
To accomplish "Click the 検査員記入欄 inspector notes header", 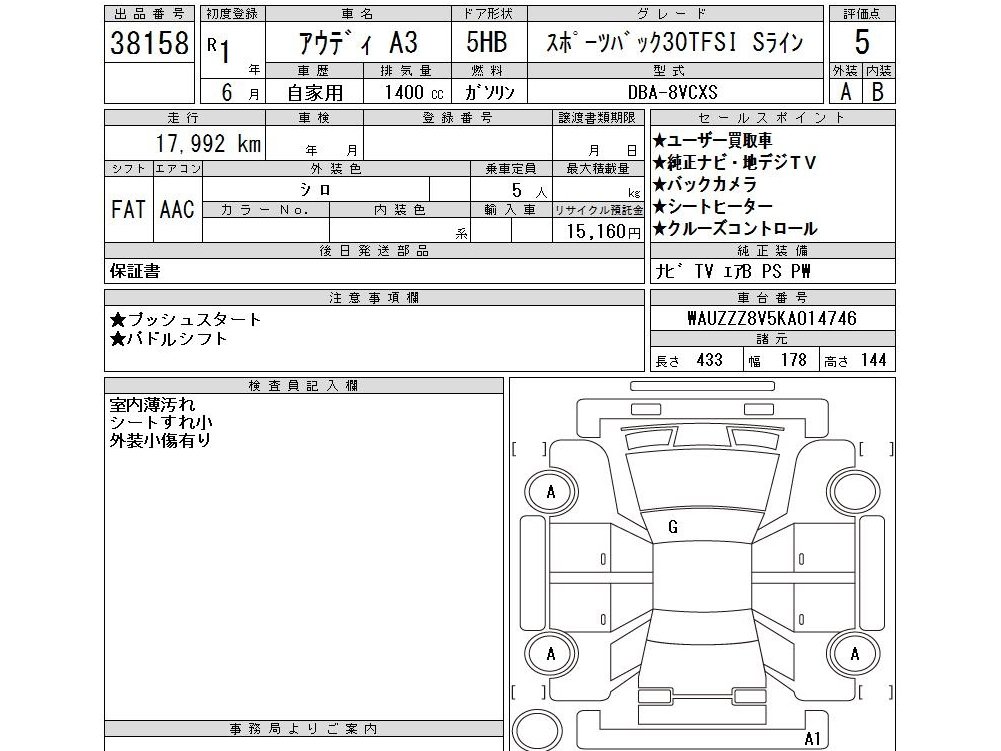I will tap(304, 386).
